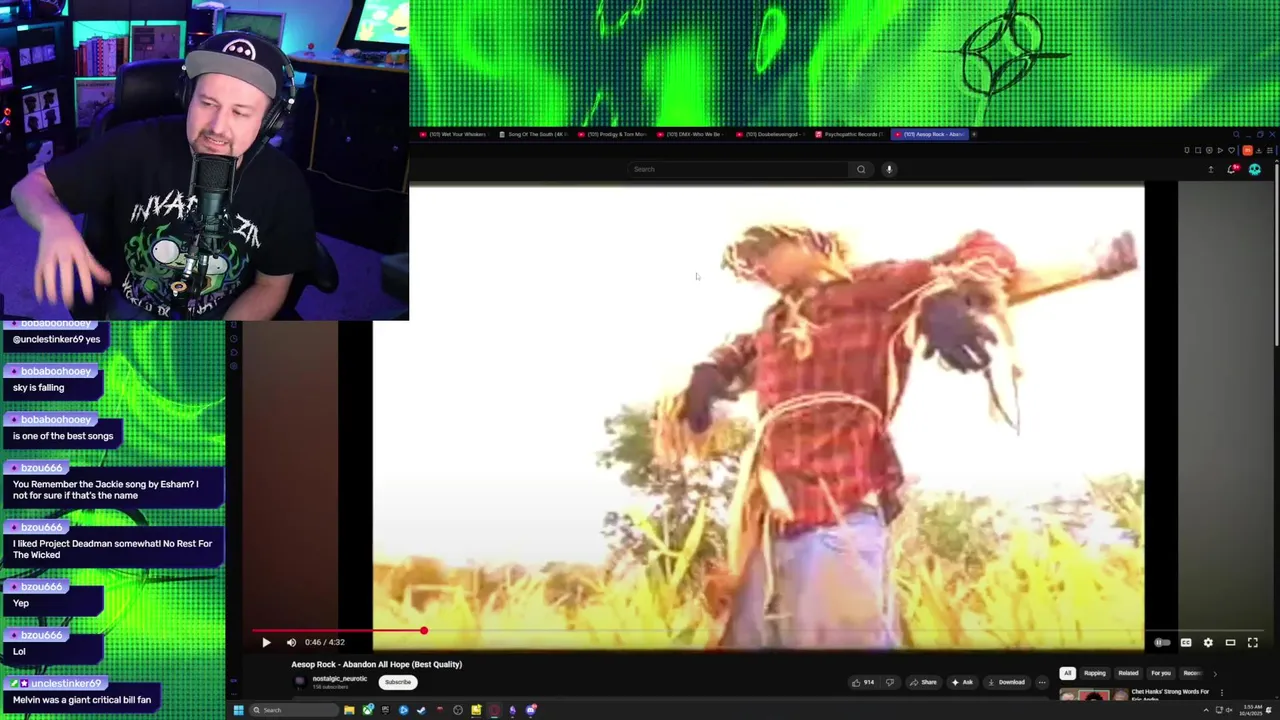Like the video with the thumbs-up showing 914

pos(863,682)
